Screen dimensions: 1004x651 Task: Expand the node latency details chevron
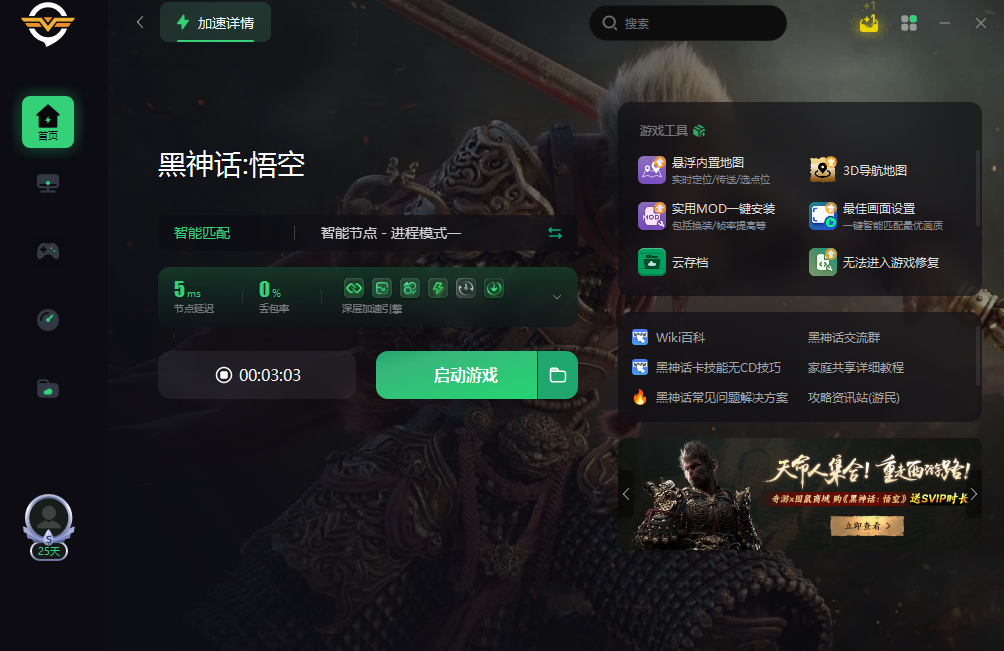(557, 297)
